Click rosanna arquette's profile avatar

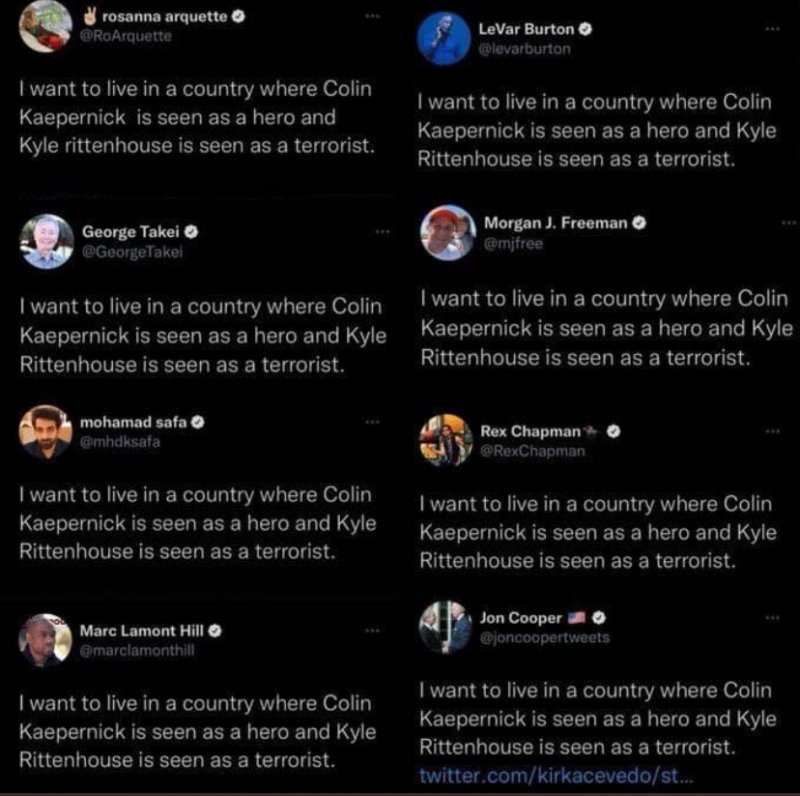coord(45,25)
